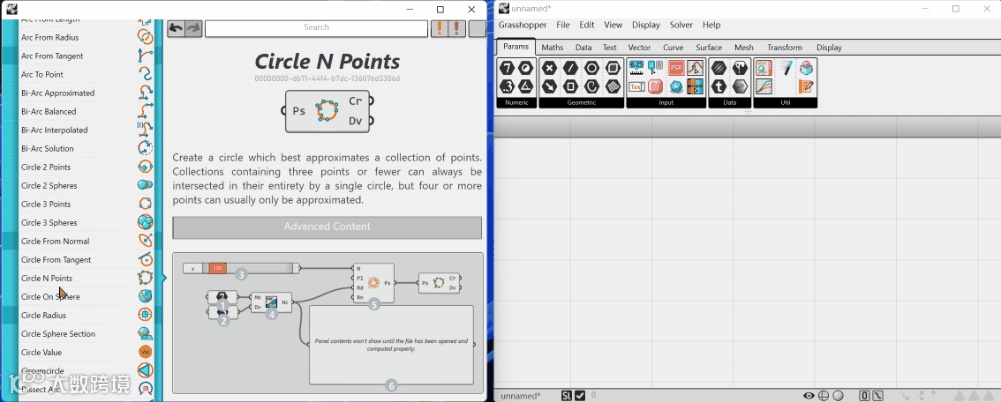Select the notepad pencil icon in Util group

(806, 86)
